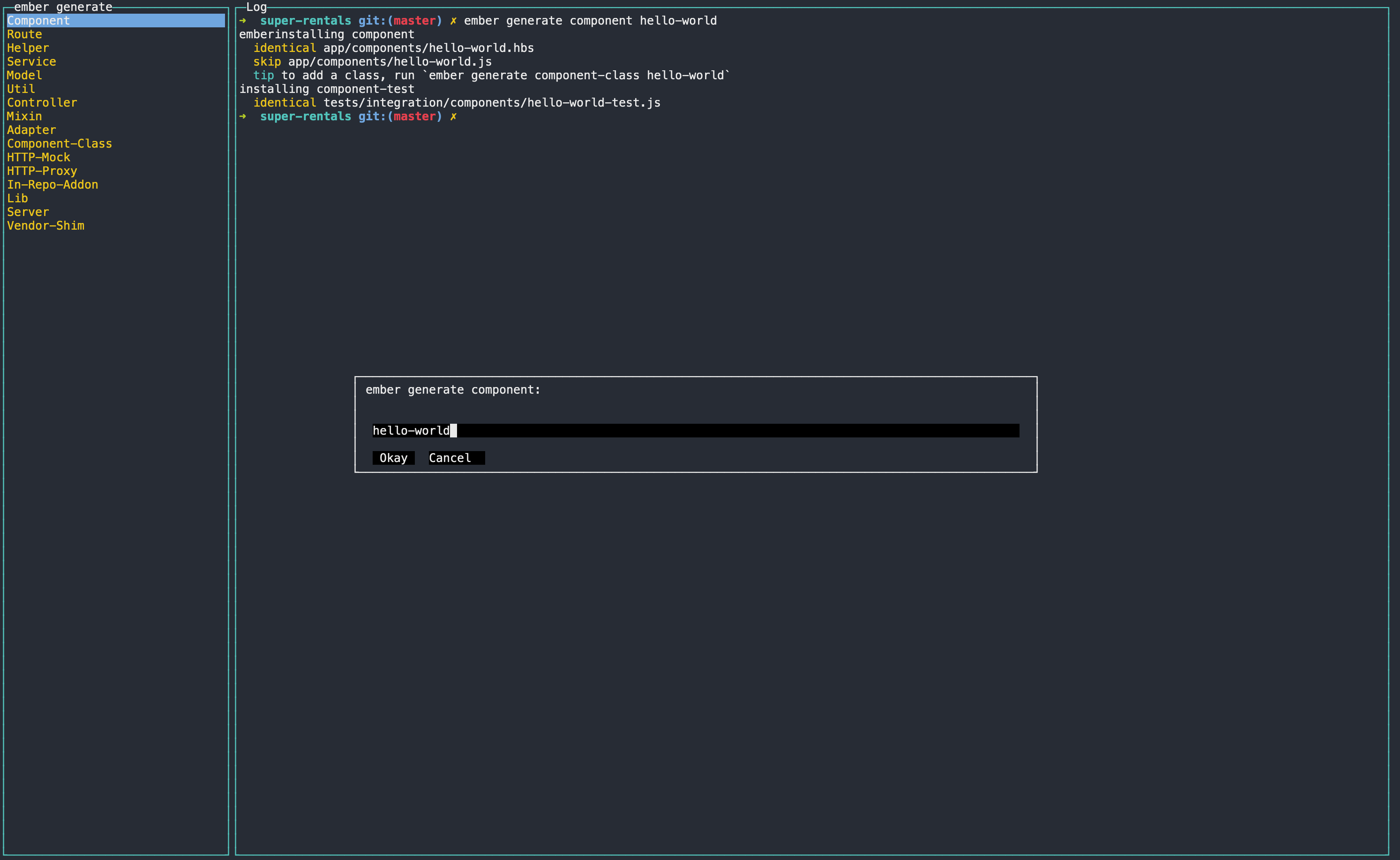Select the Vendor-Shim entry
Viewport: 1400px width, 860px height.
point(46,225)
